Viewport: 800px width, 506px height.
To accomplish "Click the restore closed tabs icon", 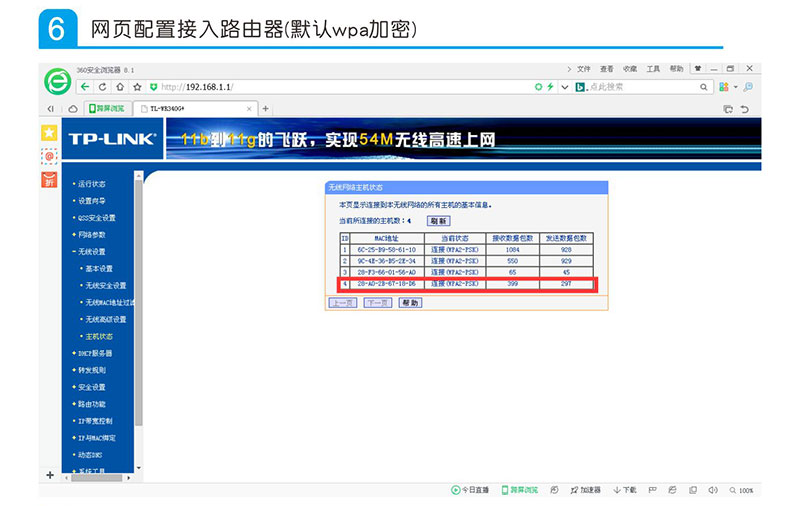I will [x=728, y=109].
